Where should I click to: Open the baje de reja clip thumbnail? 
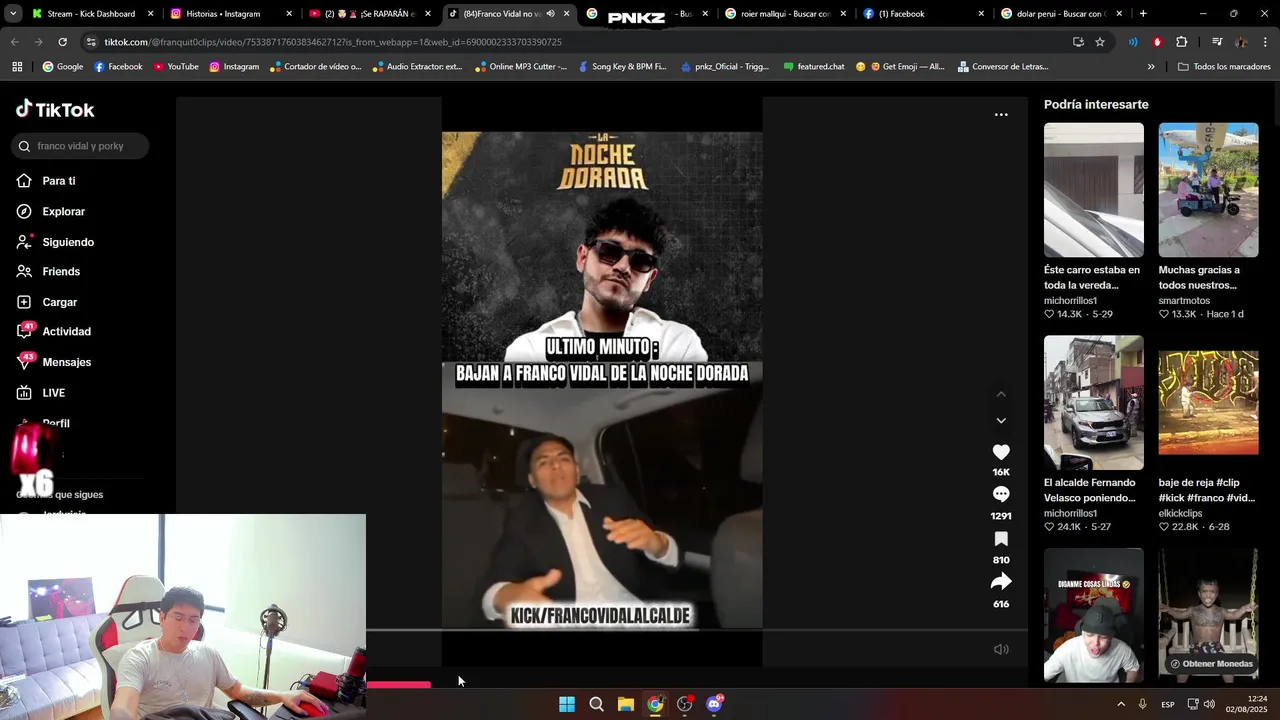point(1208,402)
